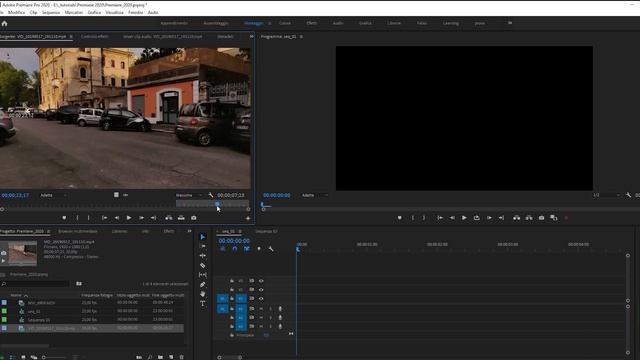Export frame from Source monitor

(x=194, y=218)
